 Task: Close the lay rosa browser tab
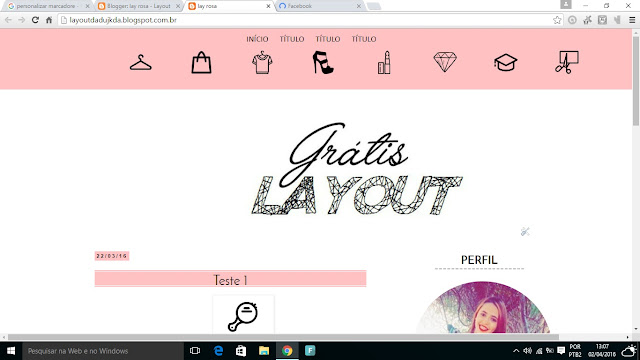click(x=268, y=6)
